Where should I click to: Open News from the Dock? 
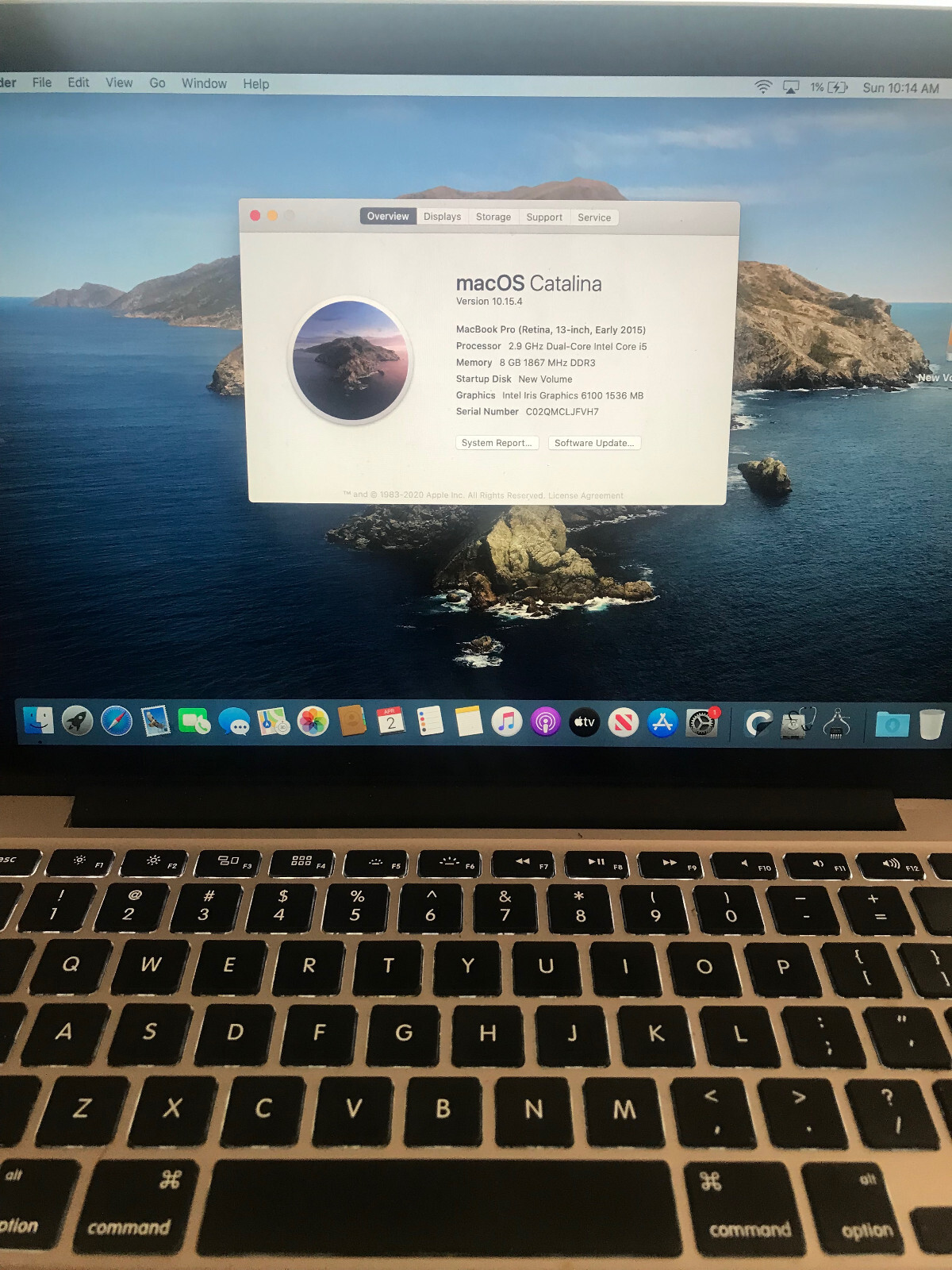pos(624,722)
